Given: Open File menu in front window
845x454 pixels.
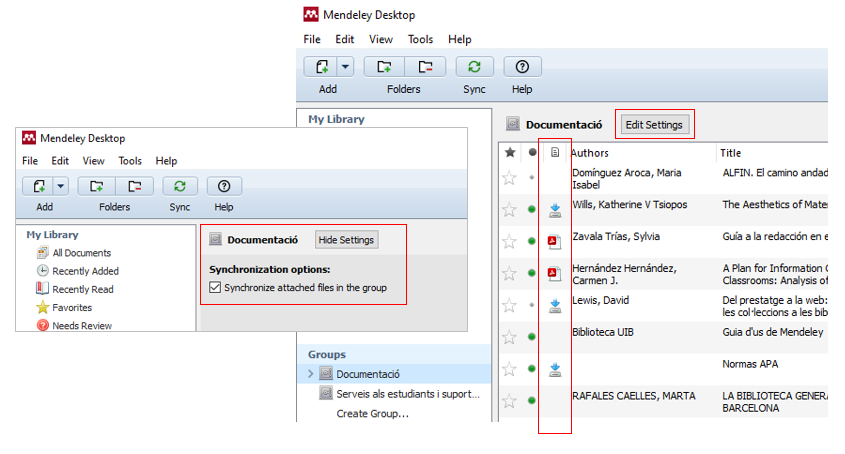Looking at the screenshot, I should 30,161.
